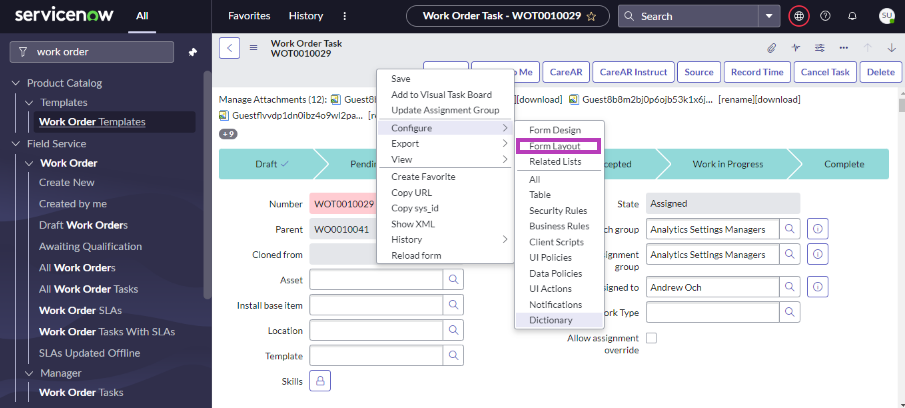Choose Business Rules in Configure submenu

559,226
